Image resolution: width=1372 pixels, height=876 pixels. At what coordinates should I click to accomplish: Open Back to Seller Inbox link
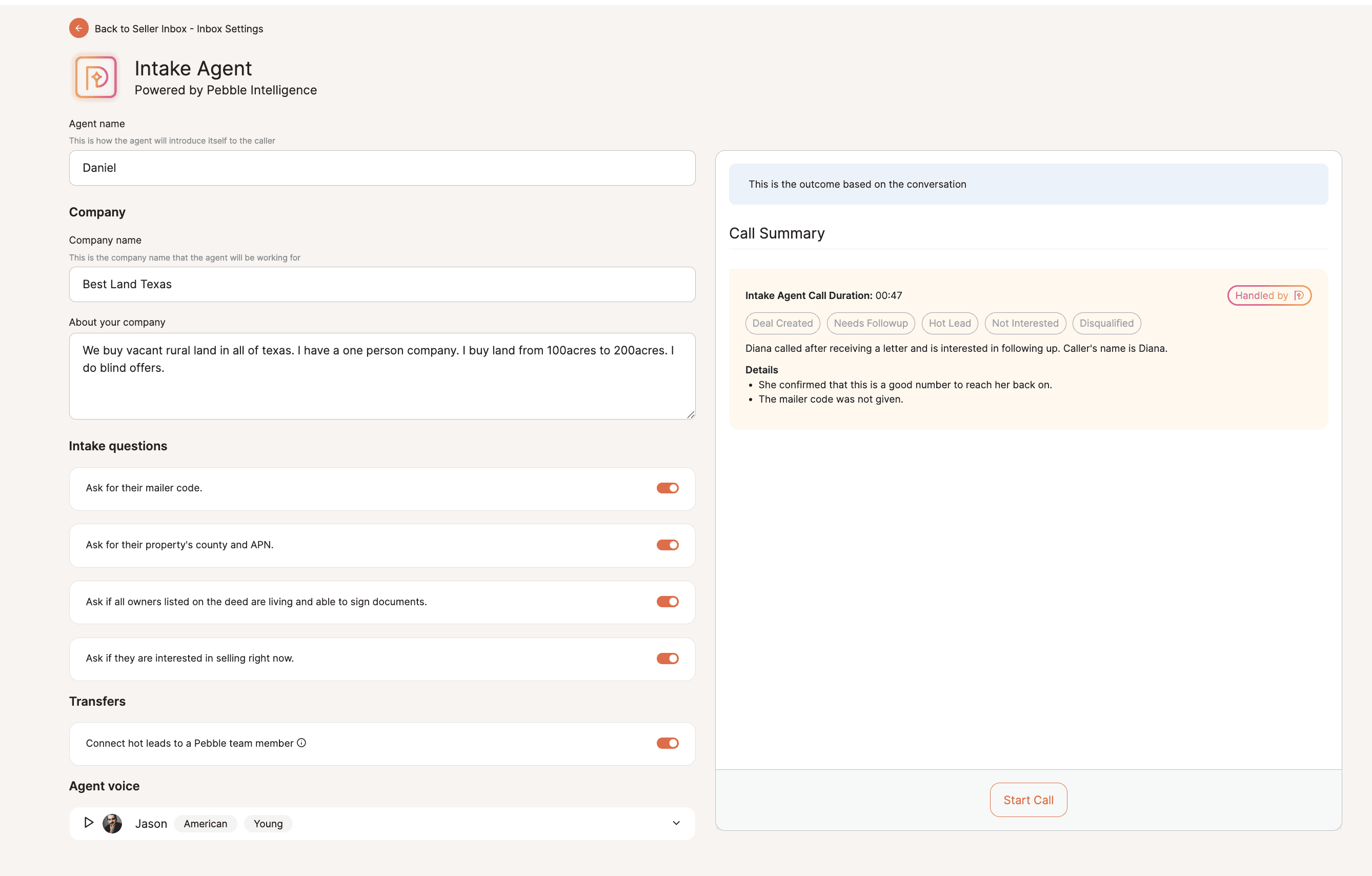(x=178, y=29)
